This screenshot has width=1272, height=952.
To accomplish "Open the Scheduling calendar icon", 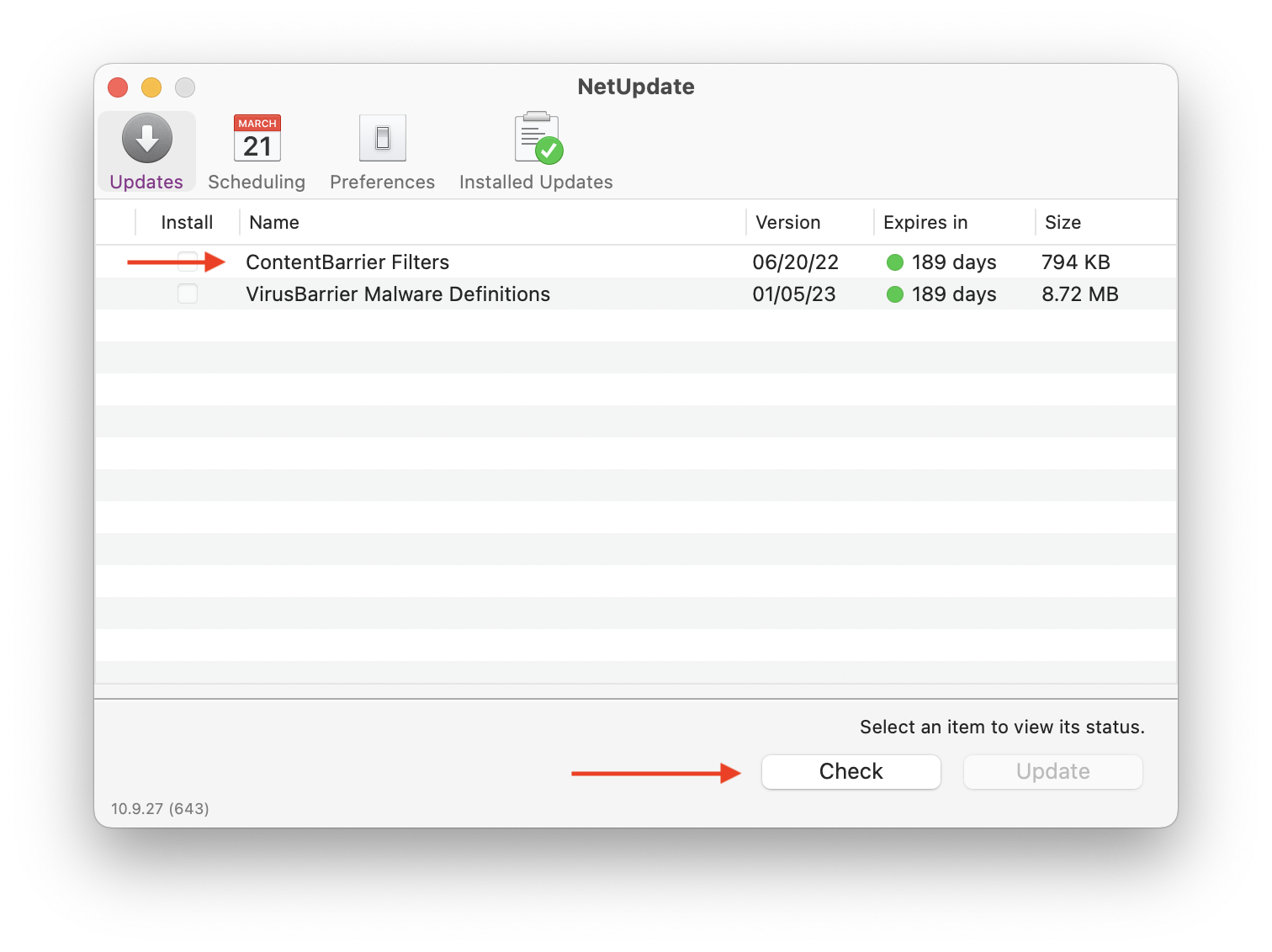I will click(257, 138).
